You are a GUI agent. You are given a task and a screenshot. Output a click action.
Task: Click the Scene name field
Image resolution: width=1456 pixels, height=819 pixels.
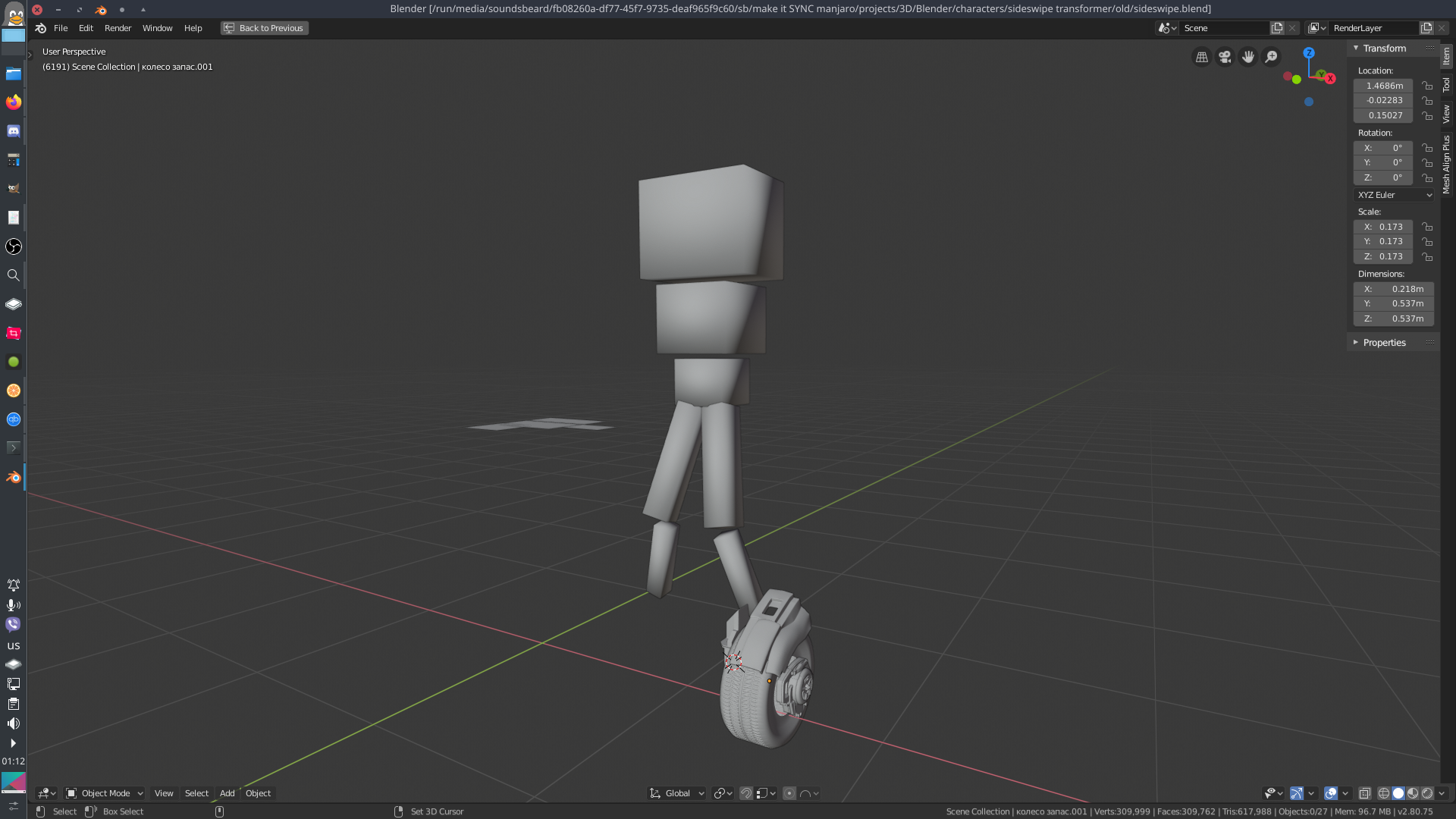tap(1223, 28)
